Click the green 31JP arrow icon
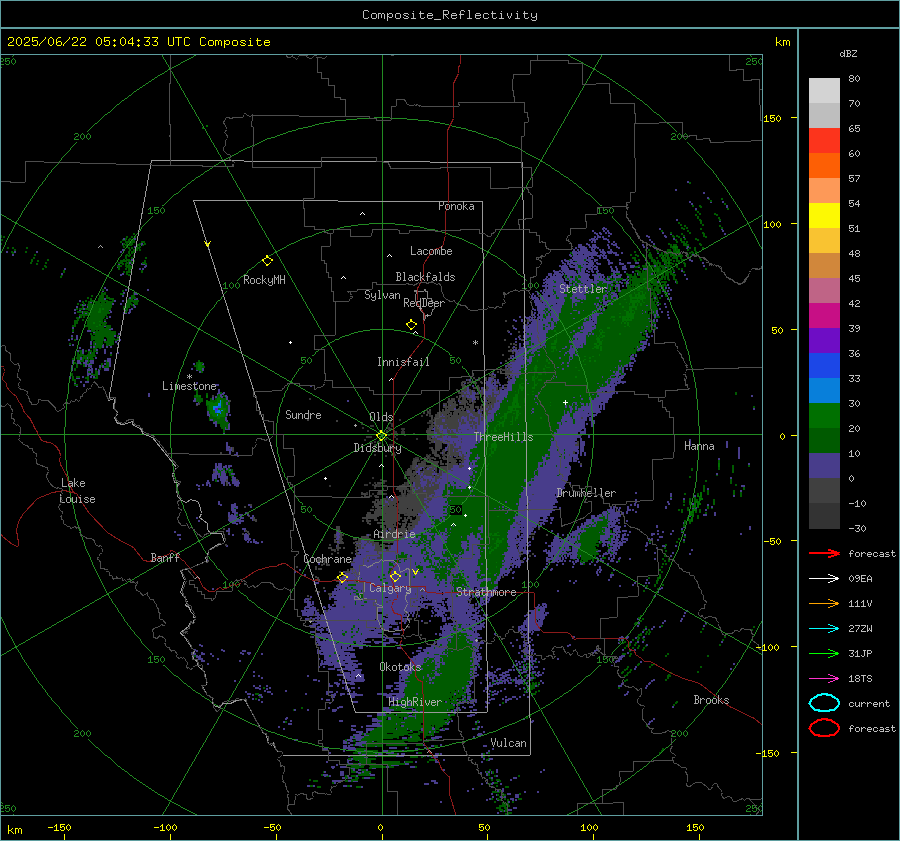Screen dimensions: 900x841 click(x=824, y=653)
